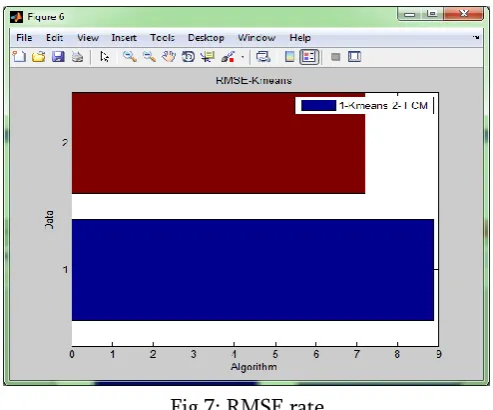Click the x-axis tick label 5
493x410 pixels.
pos(275,354)
